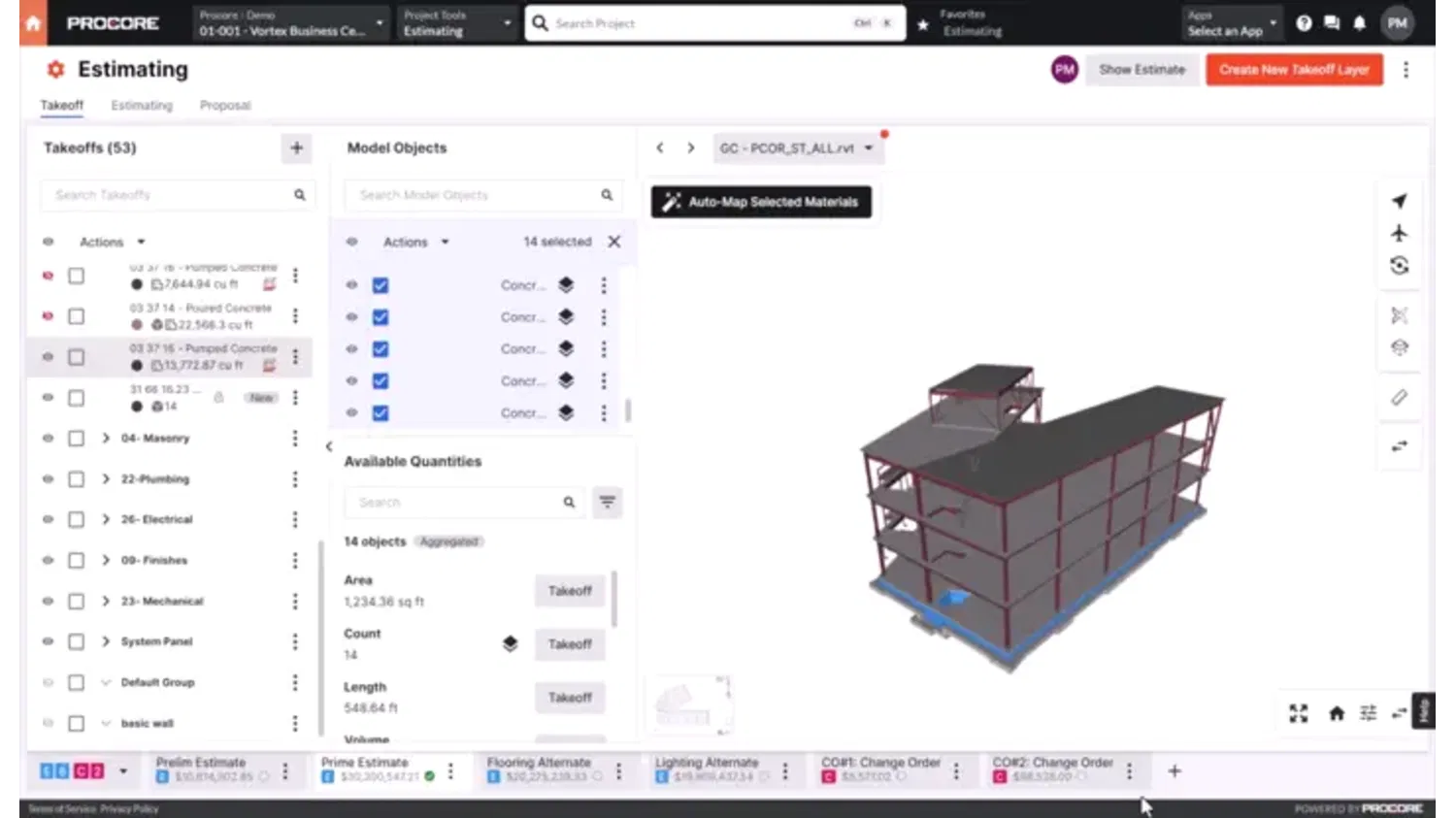Open the help question mark icon
This screenshot has height=818, width=1456.
[x=1304, y=23]
